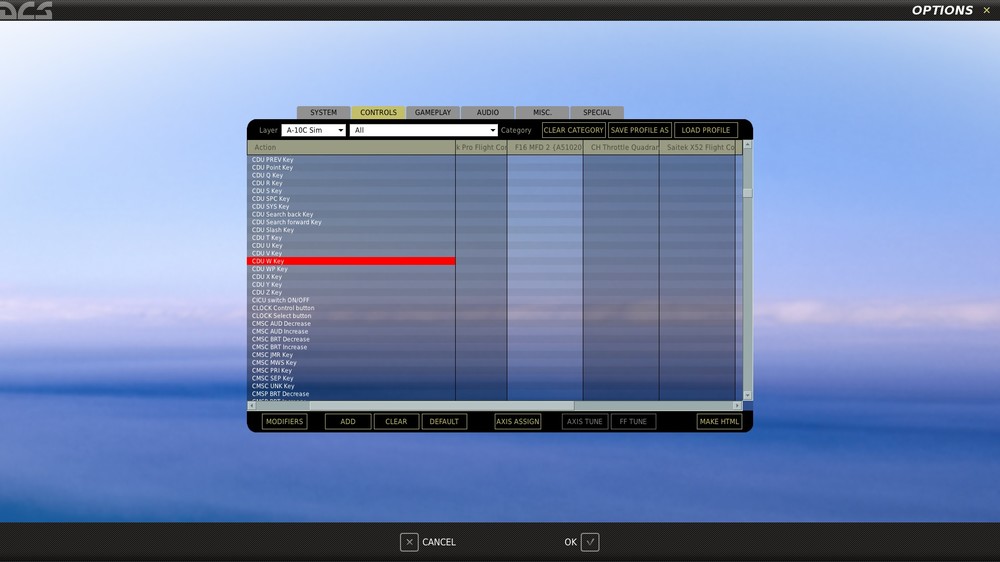Select the CDU Q Key row
This screenshot has height=562, width=1000.
click(x=351, y=175)
